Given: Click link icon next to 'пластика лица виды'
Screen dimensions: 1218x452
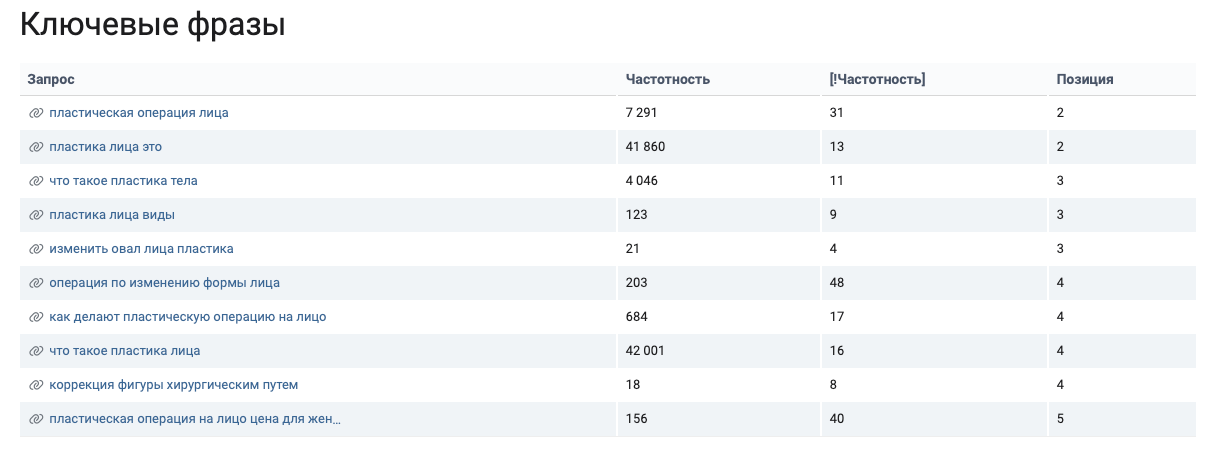Looking at the screenshot, I should 36,215.
